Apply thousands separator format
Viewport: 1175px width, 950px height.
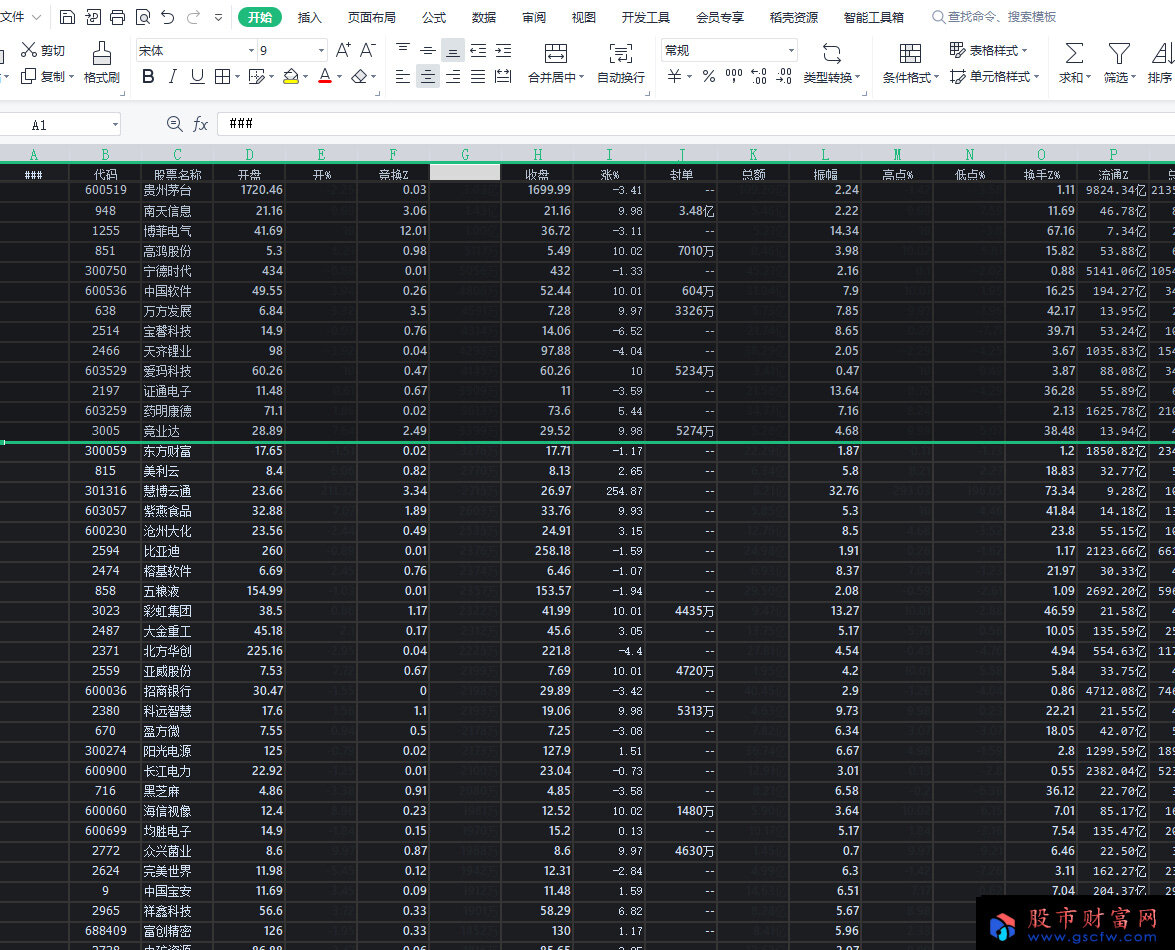[x=734, y=76]
